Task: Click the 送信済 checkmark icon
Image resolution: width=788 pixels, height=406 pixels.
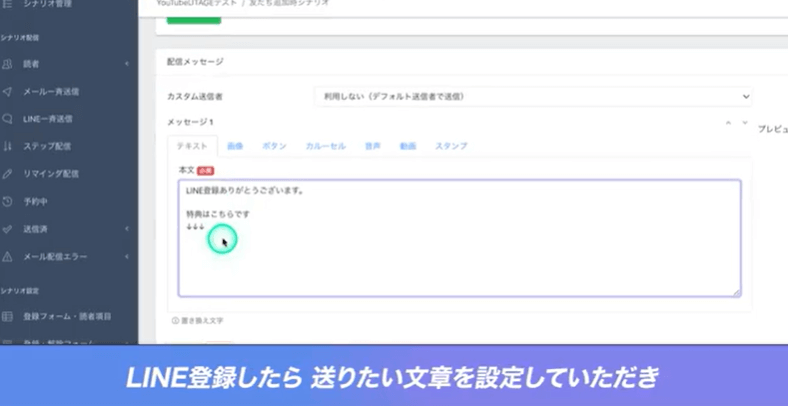Action: pos(8,229)
